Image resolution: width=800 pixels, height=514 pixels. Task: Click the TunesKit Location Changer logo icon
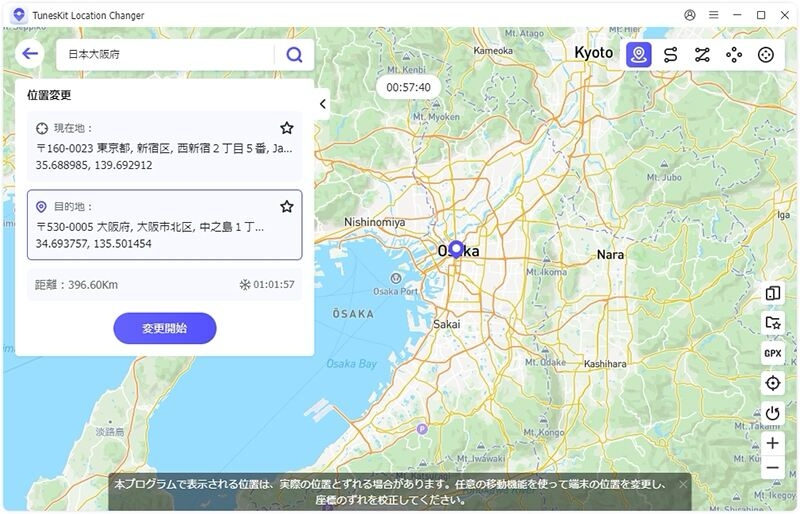pos(19,15)
